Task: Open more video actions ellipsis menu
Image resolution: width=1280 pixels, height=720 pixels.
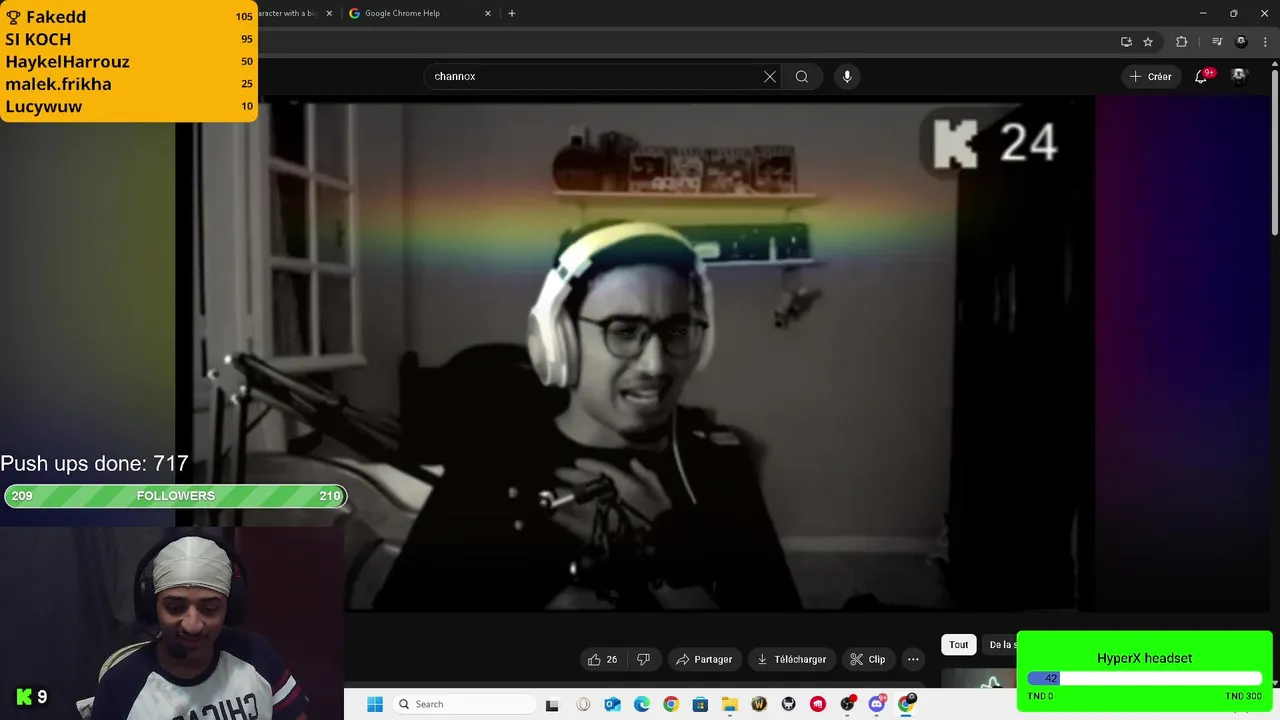Action: (913, 659)
